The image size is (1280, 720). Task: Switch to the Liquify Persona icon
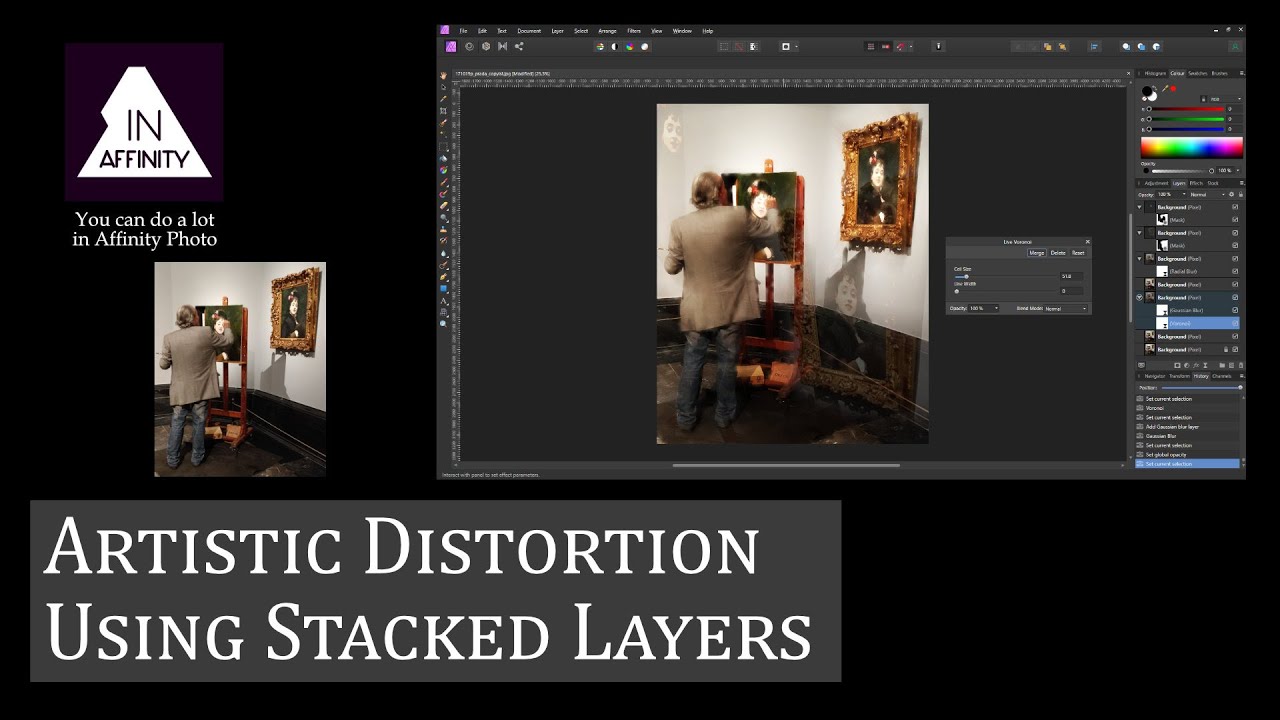click(469, 46)
